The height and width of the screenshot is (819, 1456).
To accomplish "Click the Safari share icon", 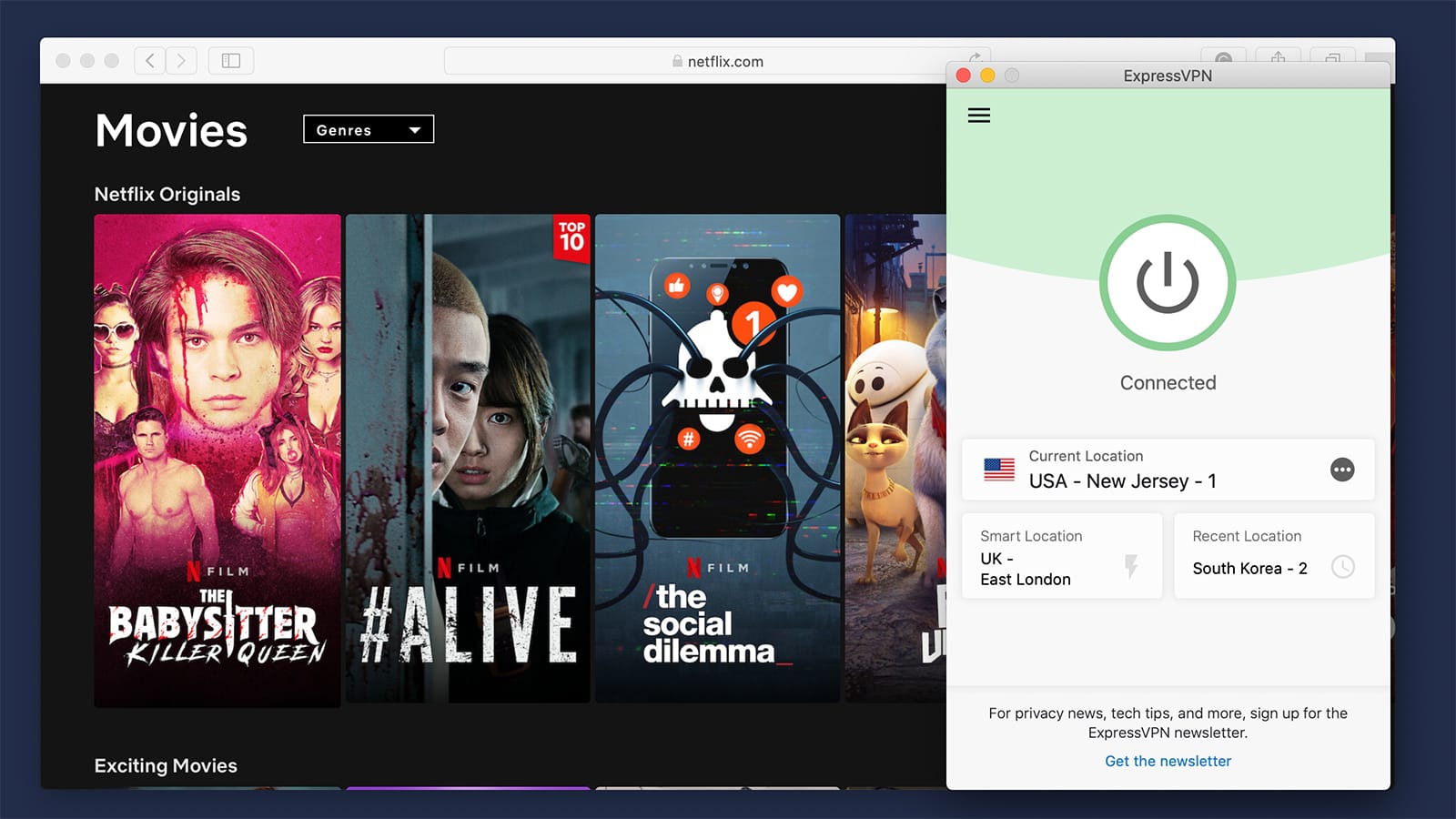I will [1279, 56].
